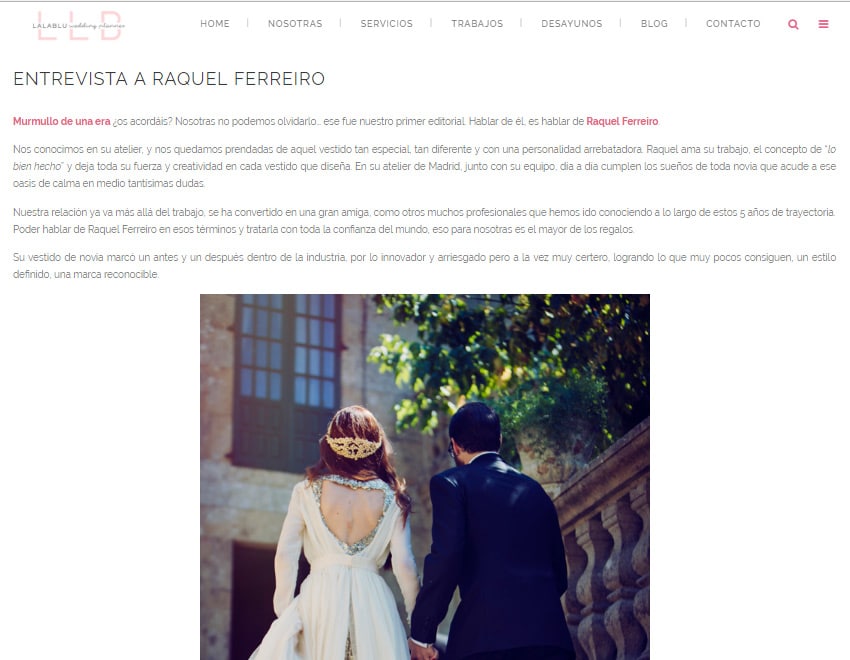850x660 pixels.
Task: Click the bride's golden headpiece in photo
Action: click(353, 448)
